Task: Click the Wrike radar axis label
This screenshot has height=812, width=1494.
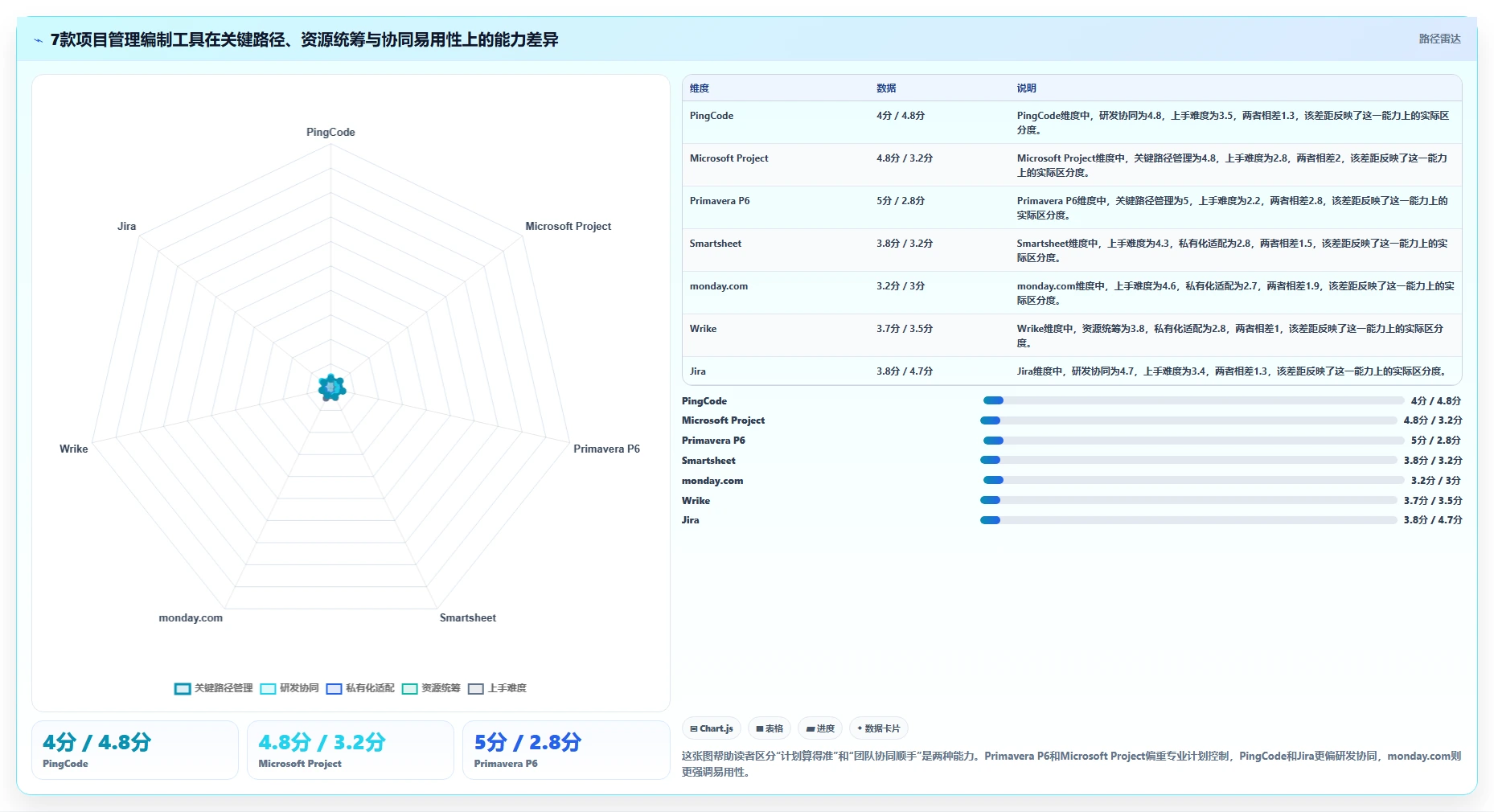Action: 74,449
